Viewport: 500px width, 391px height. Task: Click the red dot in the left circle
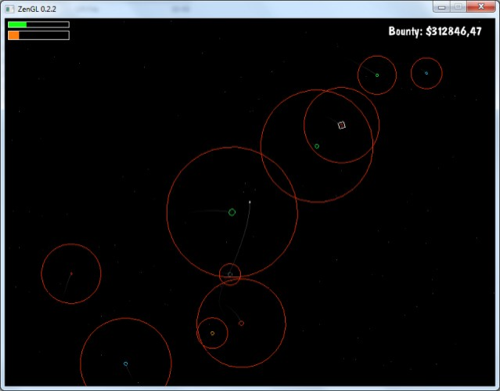[x=71, y=274]
